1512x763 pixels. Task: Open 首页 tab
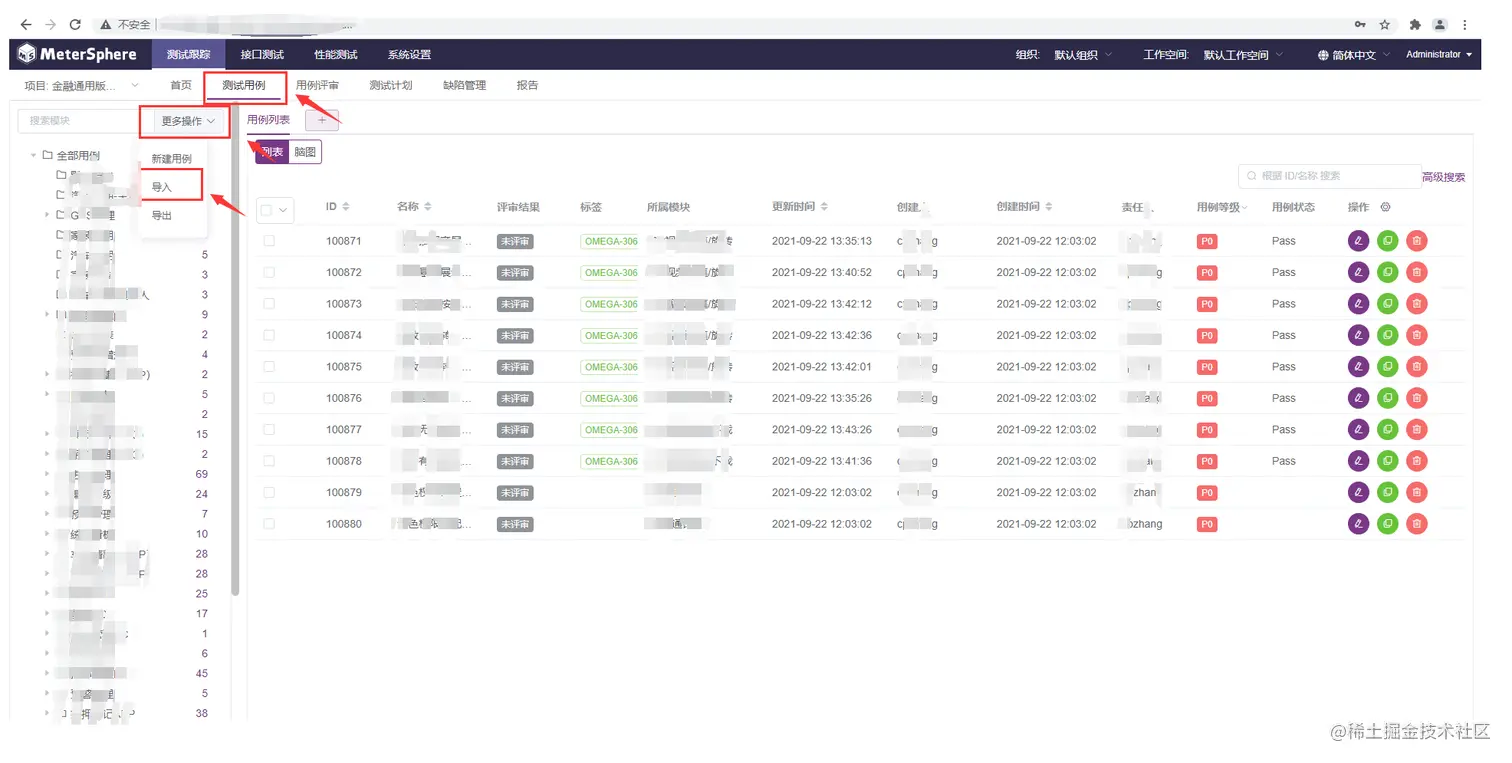[181, 86]
